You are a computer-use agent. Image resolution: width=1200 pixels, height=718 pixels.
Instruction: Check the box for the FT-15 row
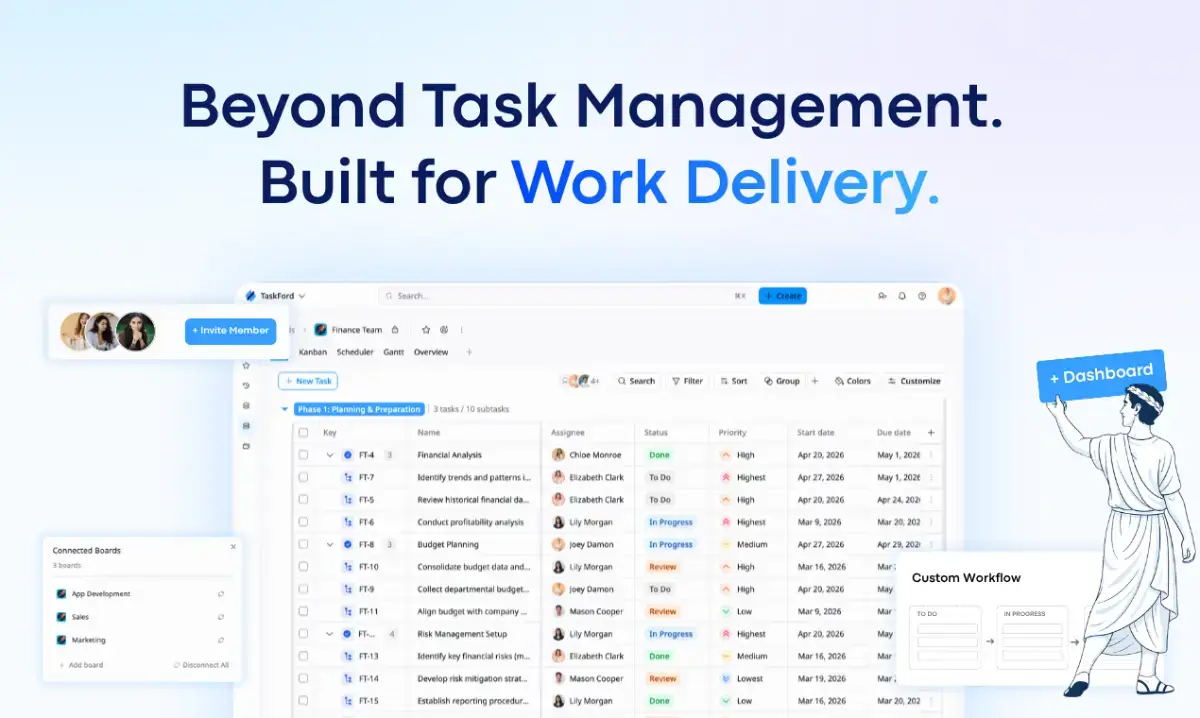[x=303, y=701]
